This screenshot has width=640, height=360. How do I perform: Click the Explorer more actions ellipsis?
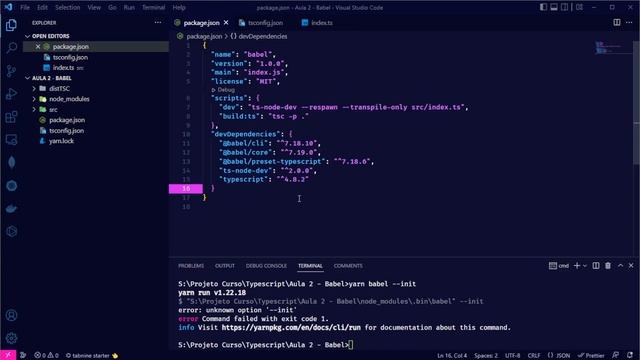[x=158, y=23]
